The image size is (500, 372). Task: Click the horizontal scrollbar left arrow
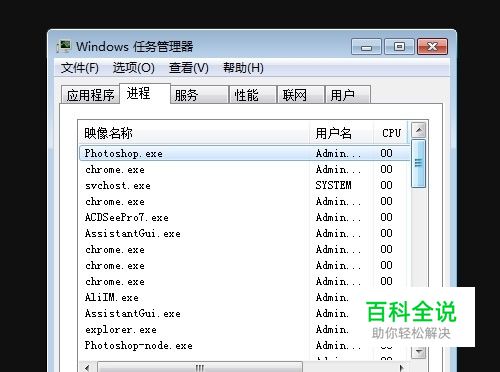(87, 368)
